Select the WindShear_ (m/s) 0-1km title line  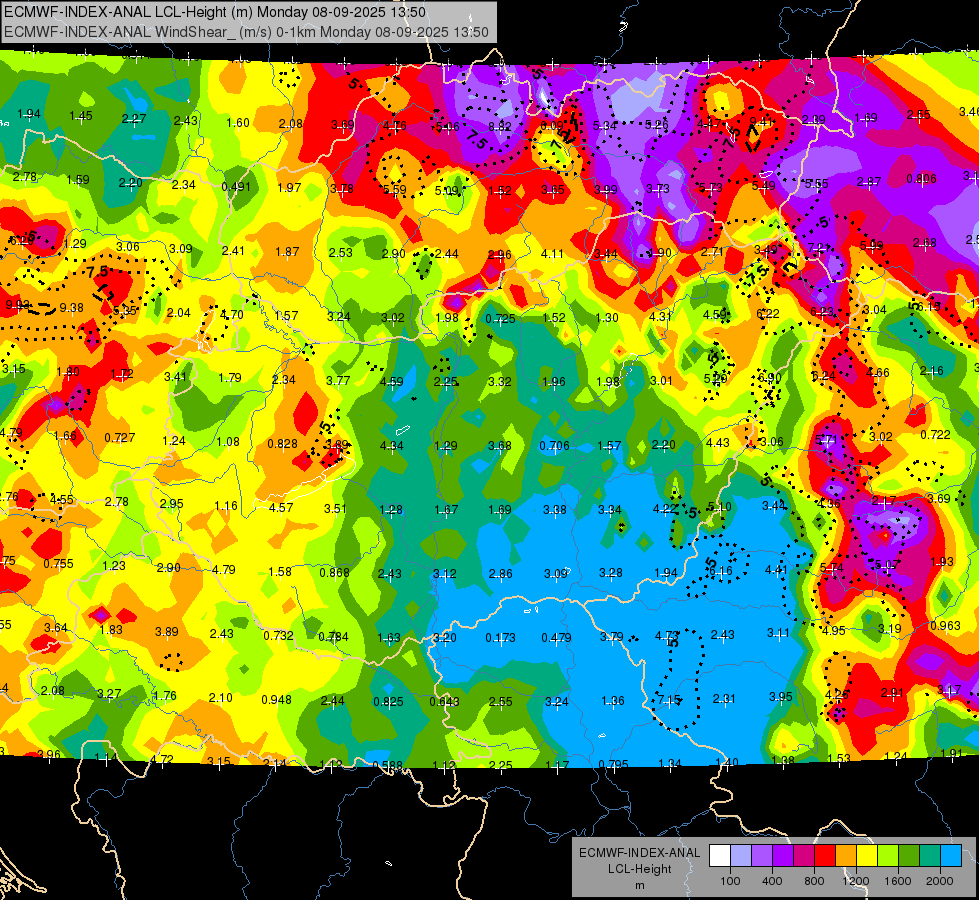pos(247,32)
